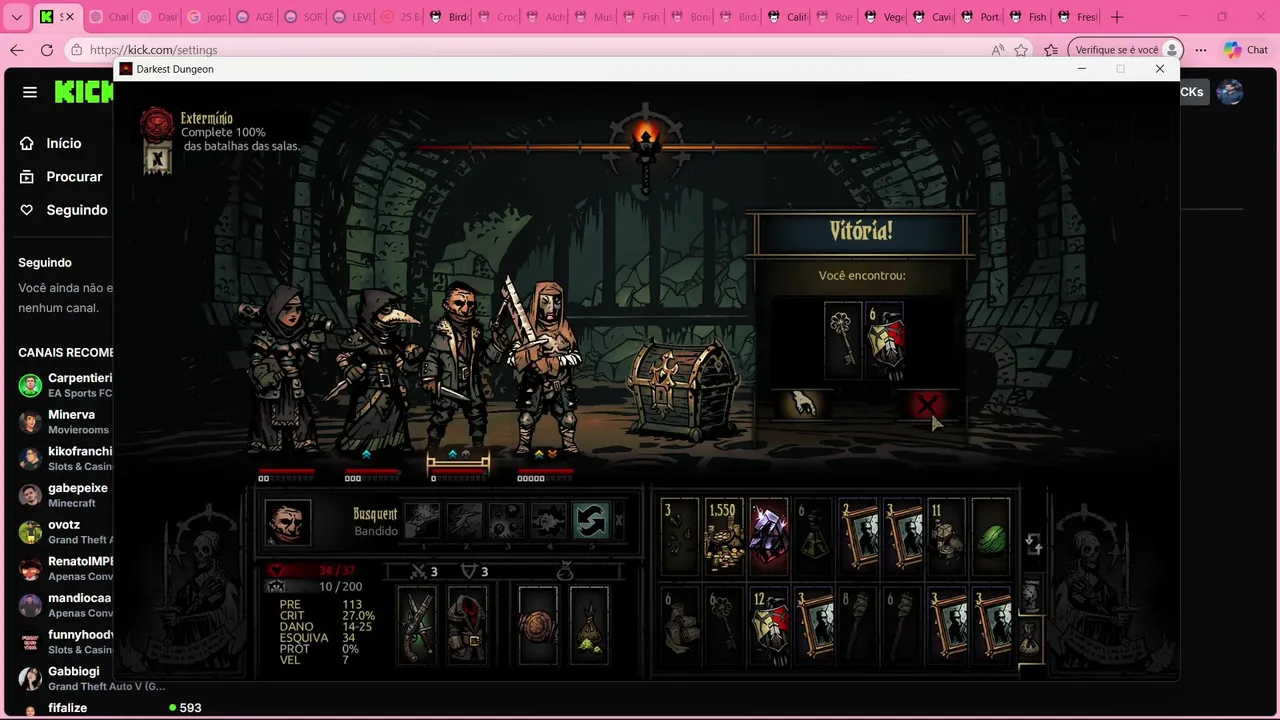This screenshot has width=1280, height=720.
Task: Add page to favorites with star icon
Action: [x=1021, y=50]
